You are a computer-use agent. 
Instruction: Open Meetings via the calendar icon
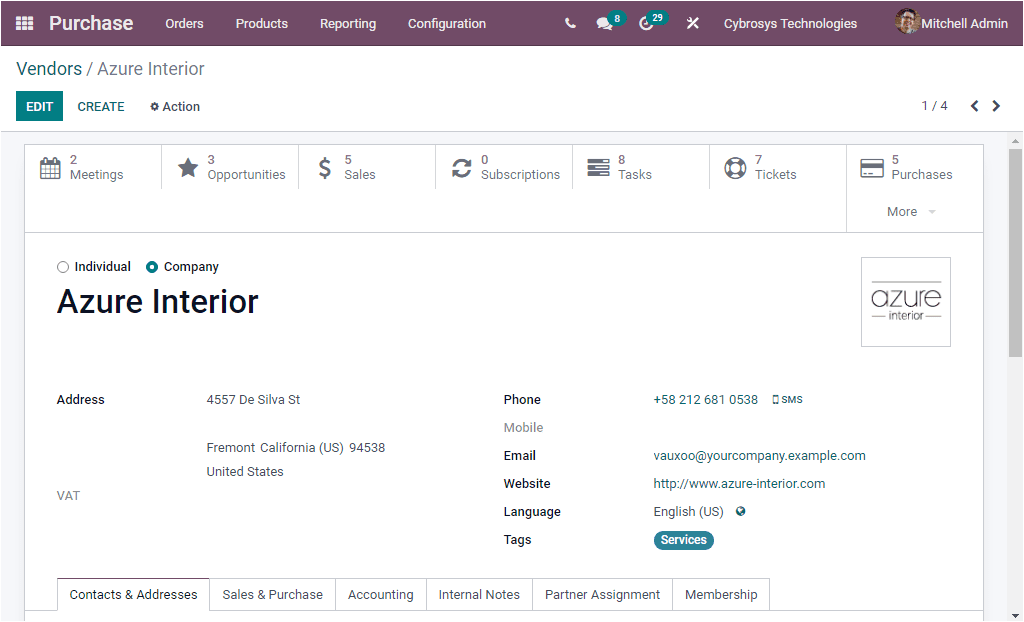coord(50,168)
